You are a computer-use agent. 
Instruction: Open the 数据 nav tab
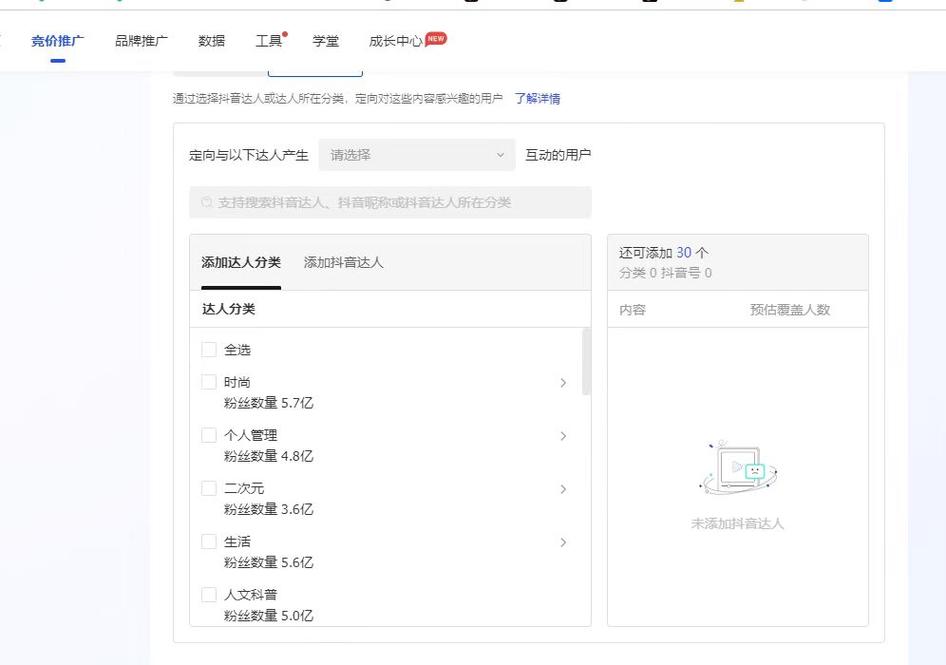tap(211, 41)
